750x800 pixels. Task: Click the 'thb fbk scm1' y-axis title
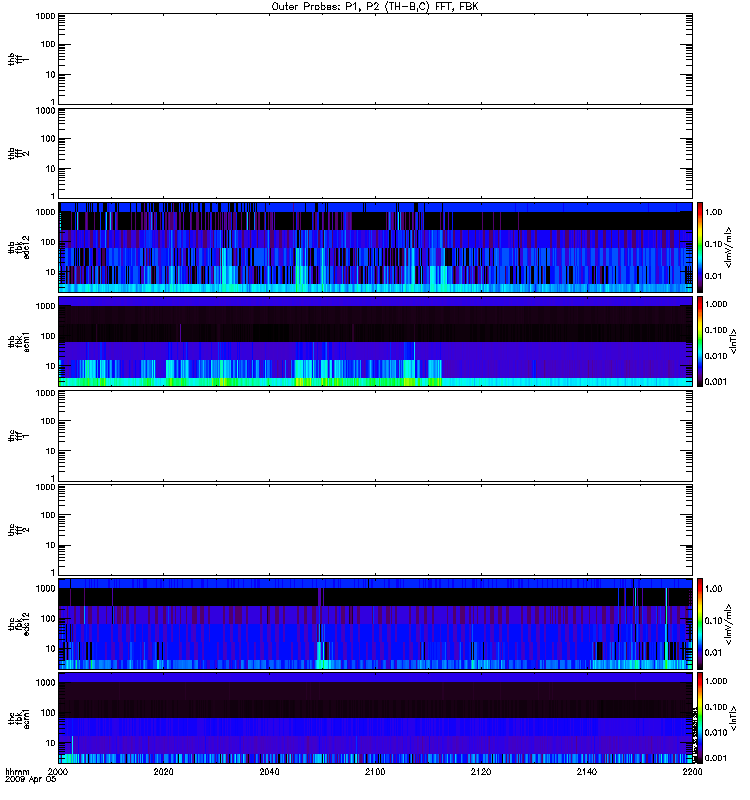pyautogui.click(x=18, y=341)
